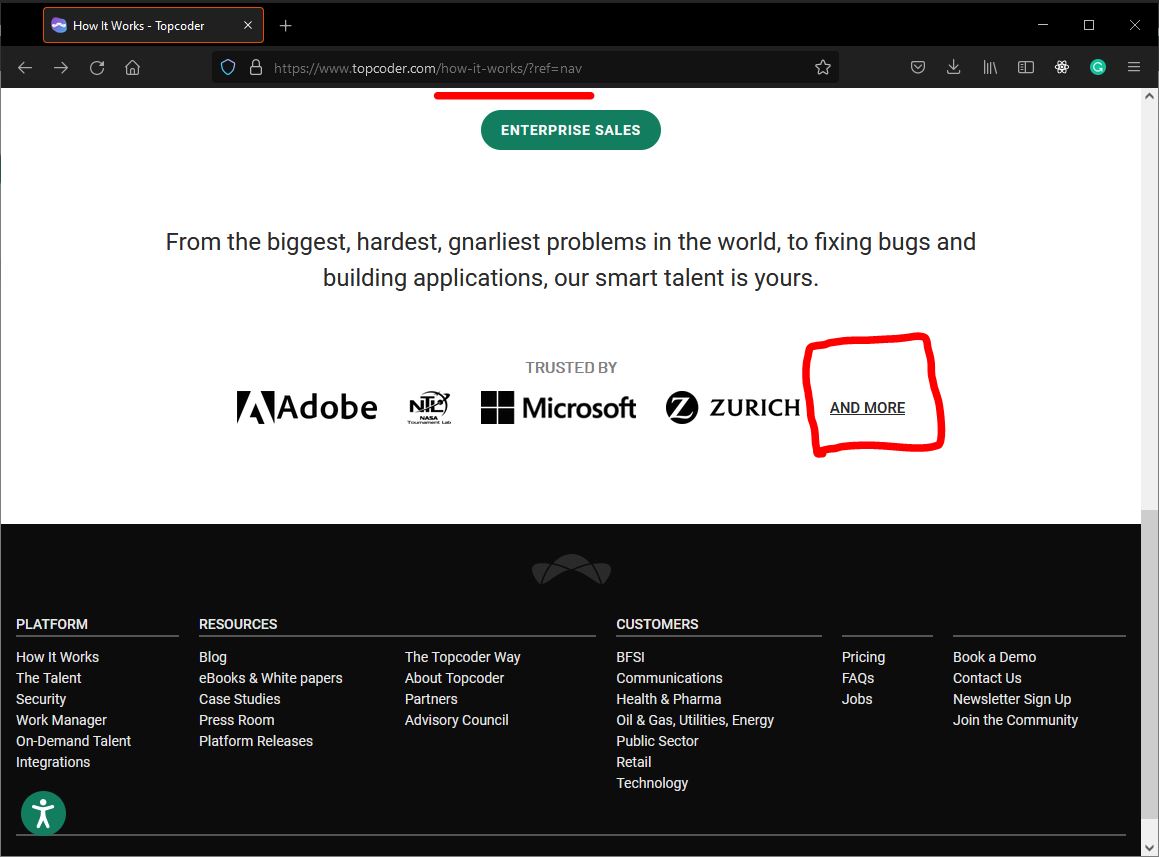The image size is (1159, 857).
Task: Click the page vertical scrollbar thumb
Action: [x=1149, y=663]
